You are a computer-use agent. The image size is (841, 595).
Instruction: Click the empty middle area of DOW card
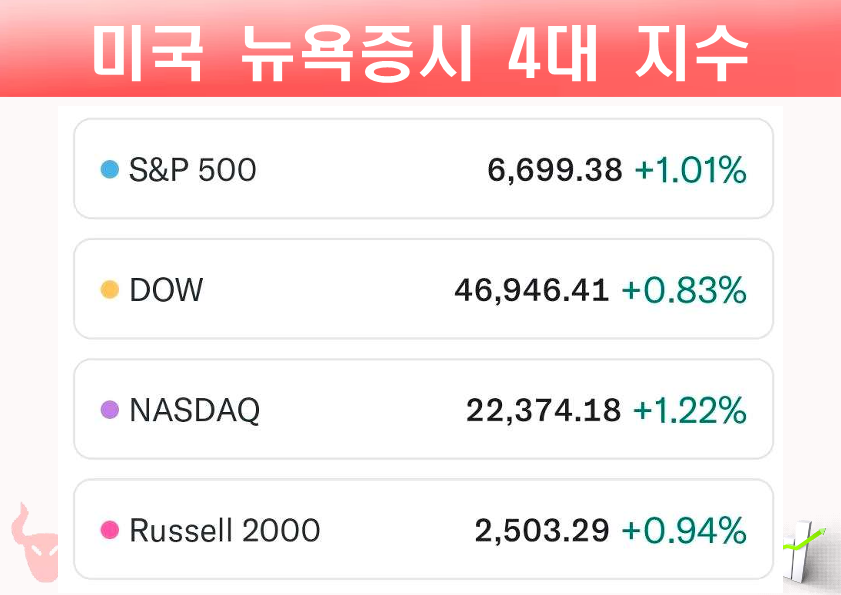330,290
